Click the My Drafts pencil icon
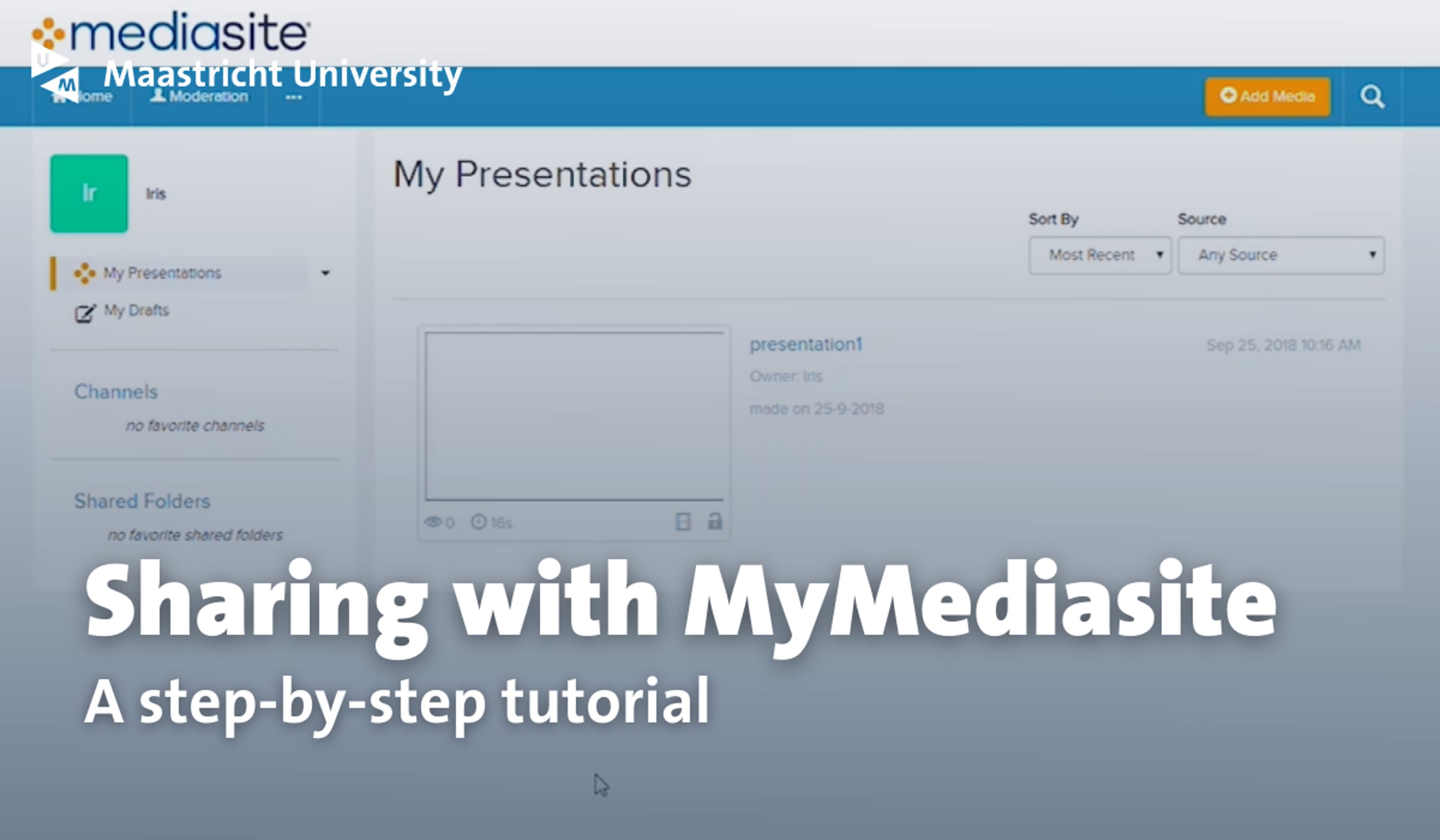Screen dimensions: 1440x840 coord(85,313)
